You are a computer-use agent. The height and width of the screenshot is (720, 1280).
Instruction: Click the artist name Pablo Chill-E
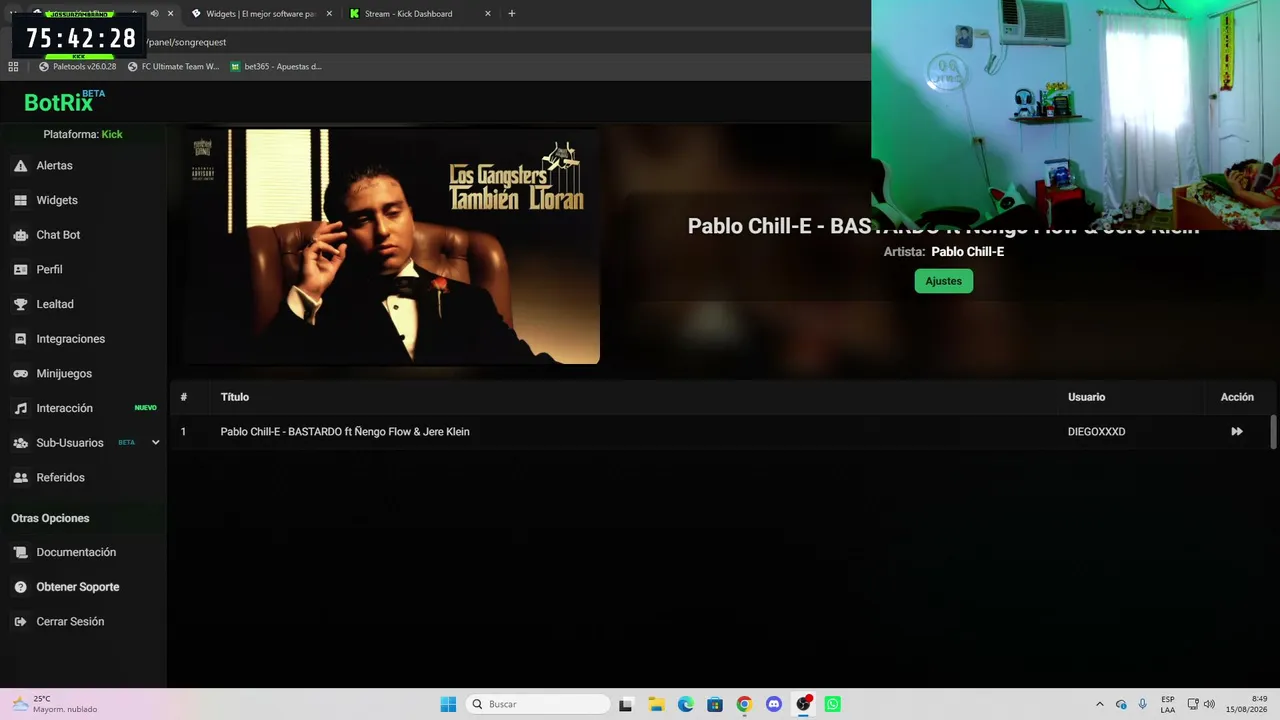click(968, 252)
